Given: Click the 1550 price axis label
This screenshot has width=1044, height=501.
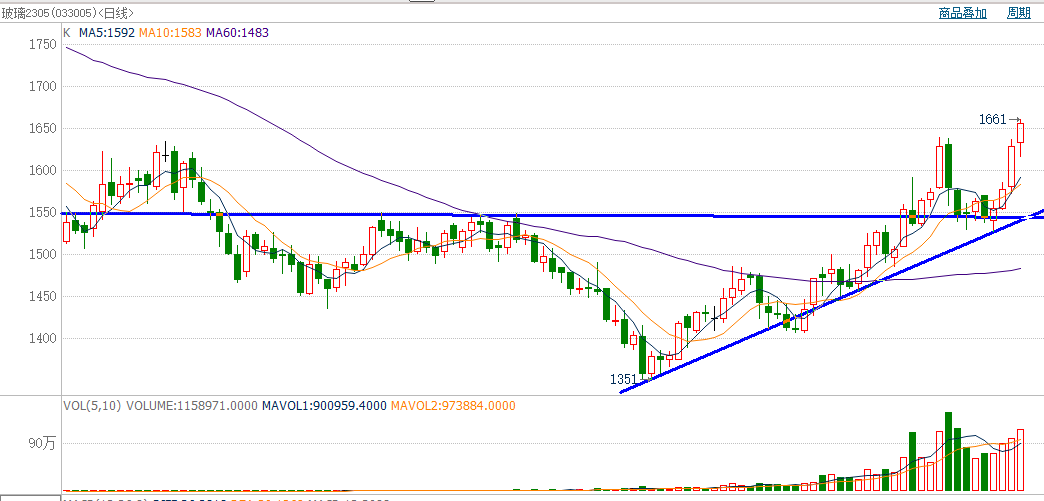Looking at the screenshot, I should pos(43,213).
